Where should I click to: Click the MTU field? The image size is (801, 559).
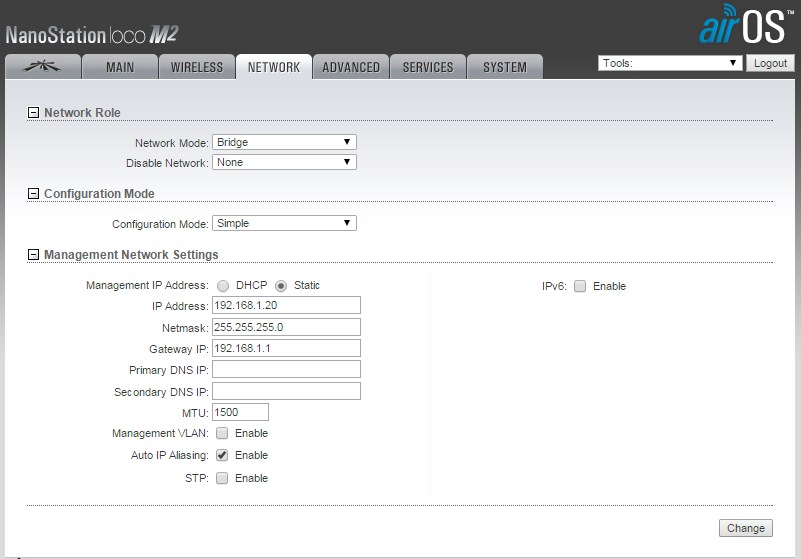click(240, 412)
